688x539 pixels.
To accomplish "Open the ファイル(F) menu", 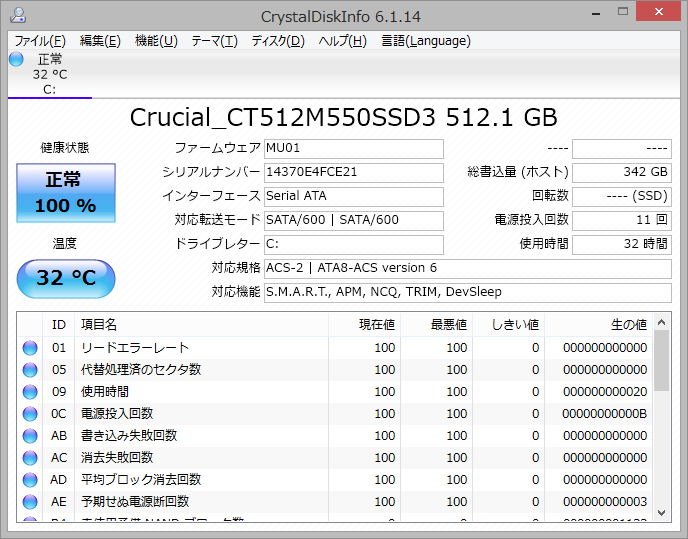I will tap(40, 41).
